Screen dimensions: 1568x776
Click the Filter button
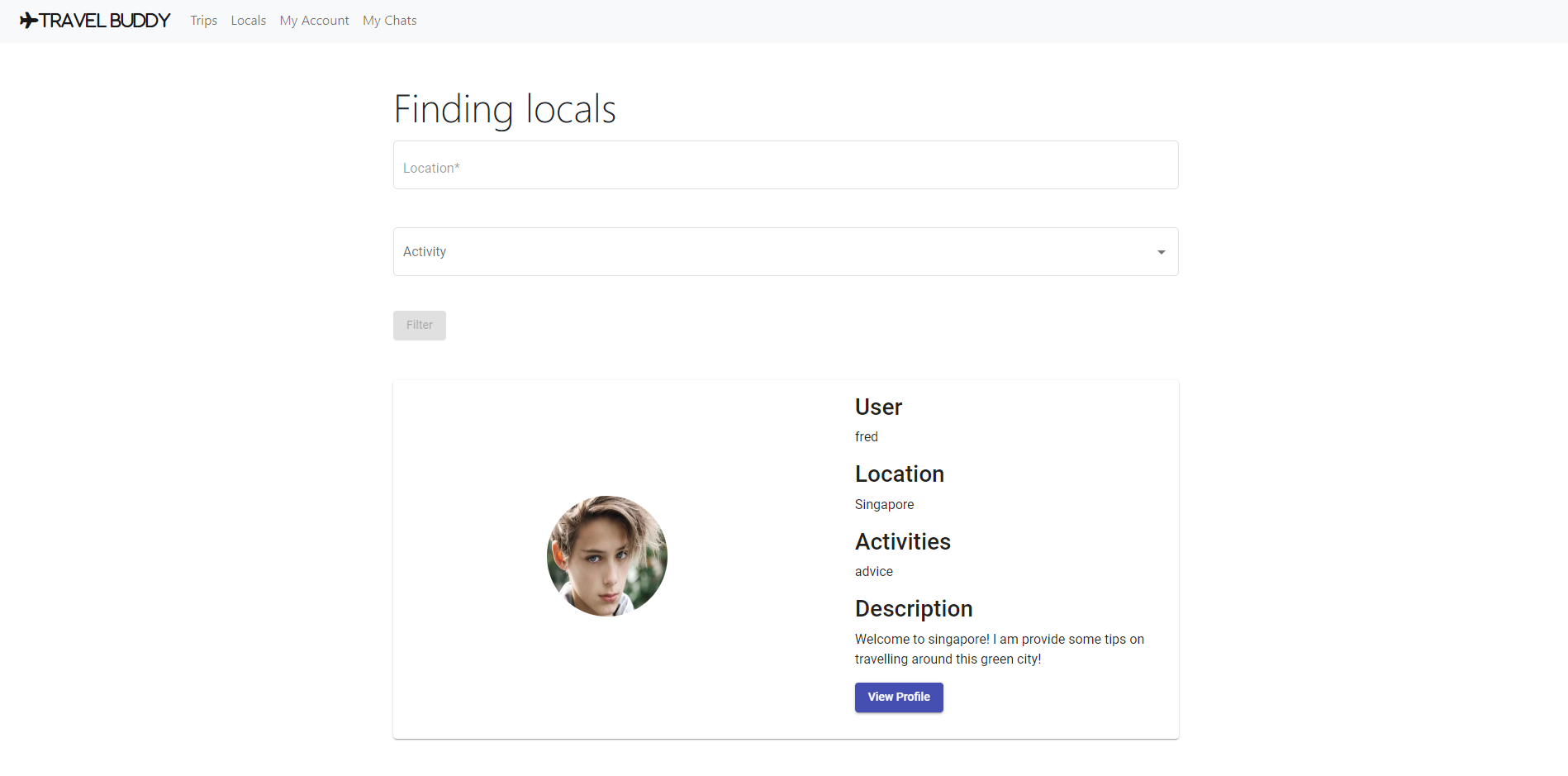tap(419, 325)
